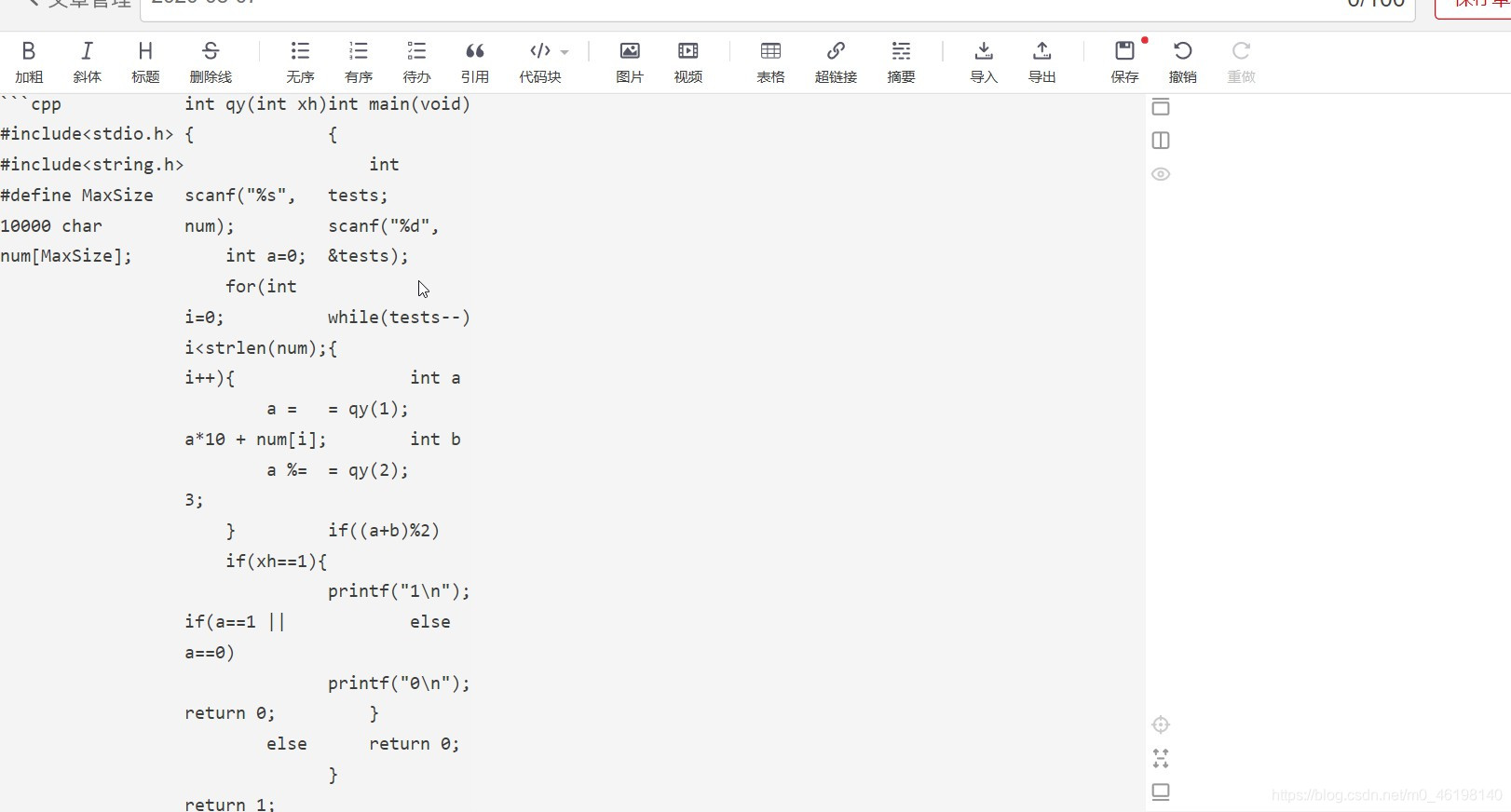
Task: Click the '#include<stdio.h>' line in editor
Action: pyautogui.click(x=87, y=134)
